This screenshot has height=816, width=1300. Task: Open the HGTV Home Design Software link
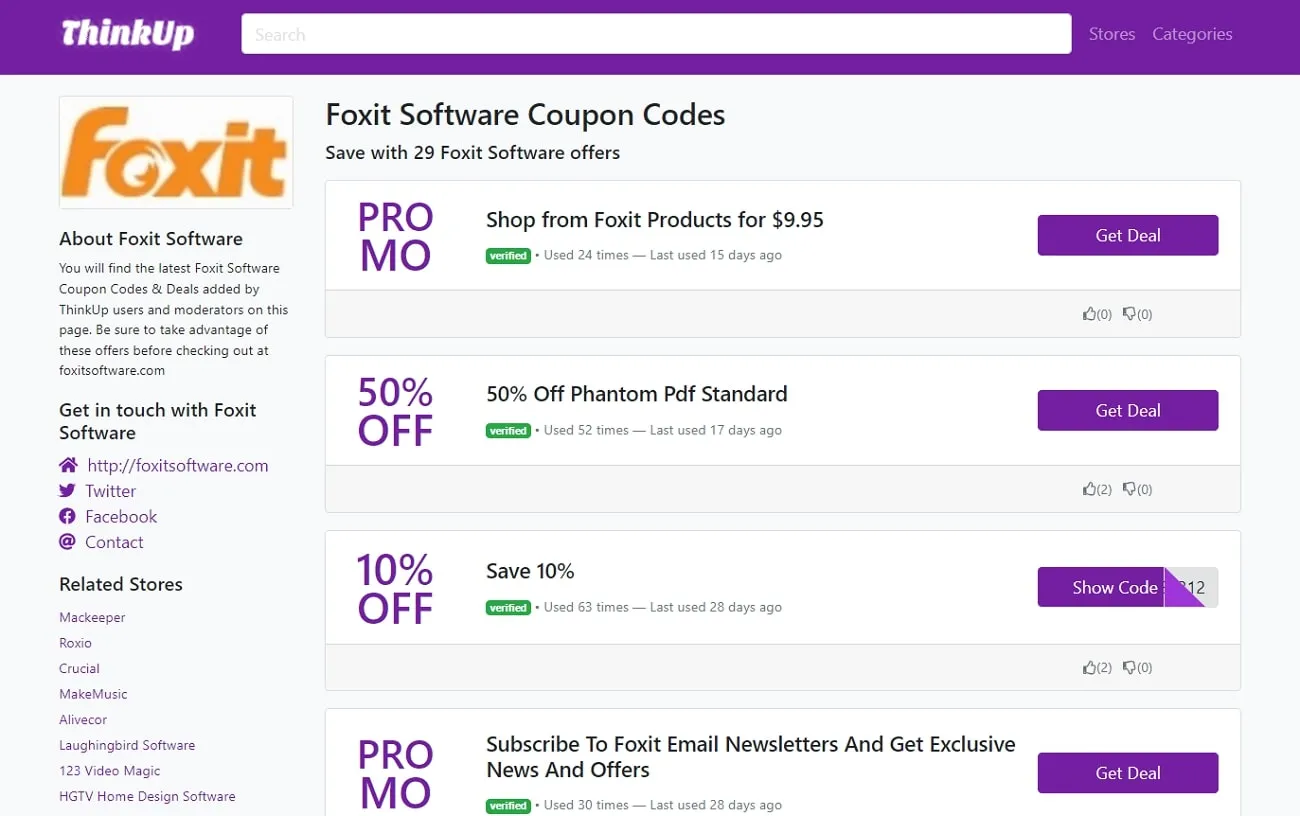click(x=147, y=796)
